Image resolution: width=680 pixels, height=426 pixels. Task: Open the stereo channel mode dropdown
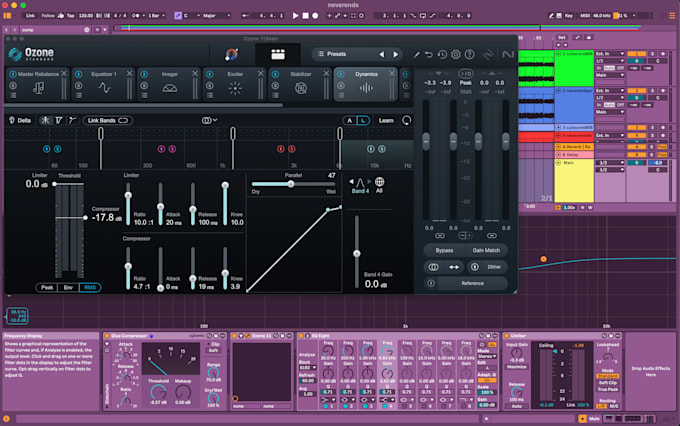(209, 120)
